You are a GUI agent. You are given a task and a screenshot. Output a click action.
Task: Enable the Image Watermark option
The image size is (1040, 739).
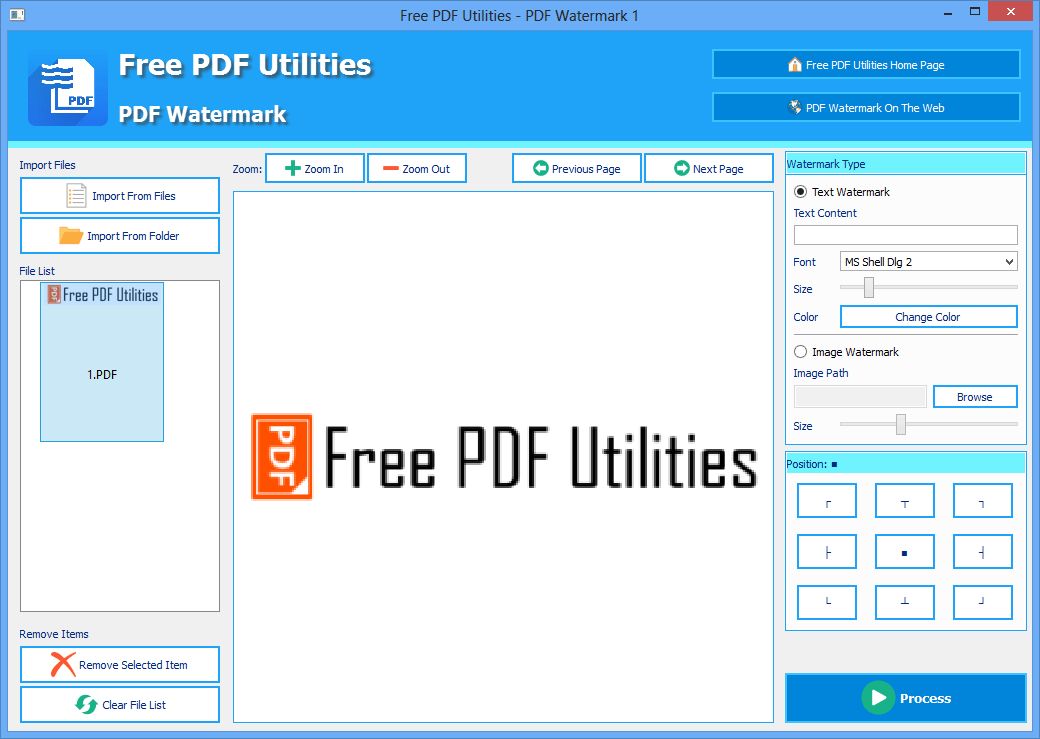tap(799, 351)
